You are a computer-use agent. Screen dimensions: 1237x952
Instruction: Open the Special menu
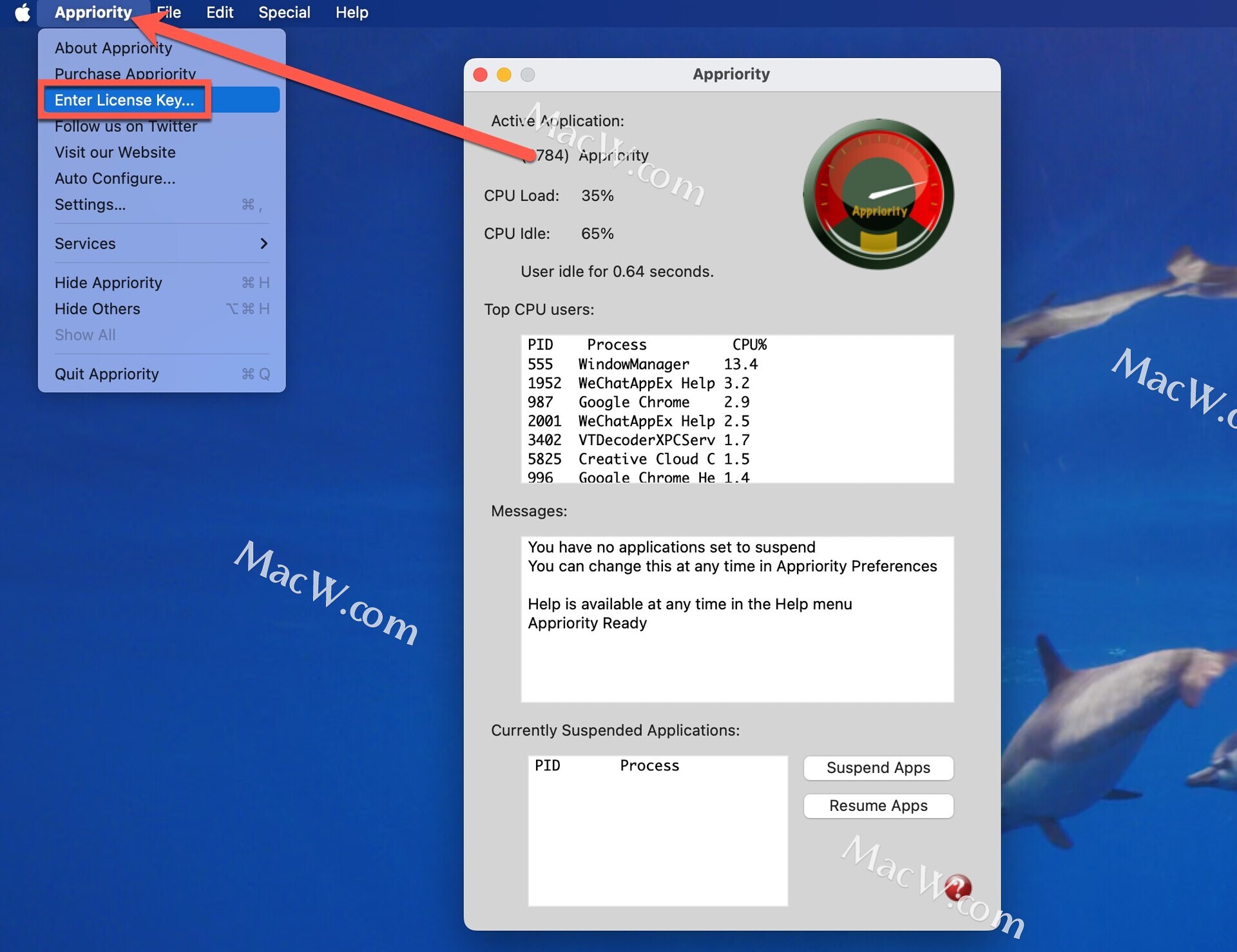tap(284, 12)
